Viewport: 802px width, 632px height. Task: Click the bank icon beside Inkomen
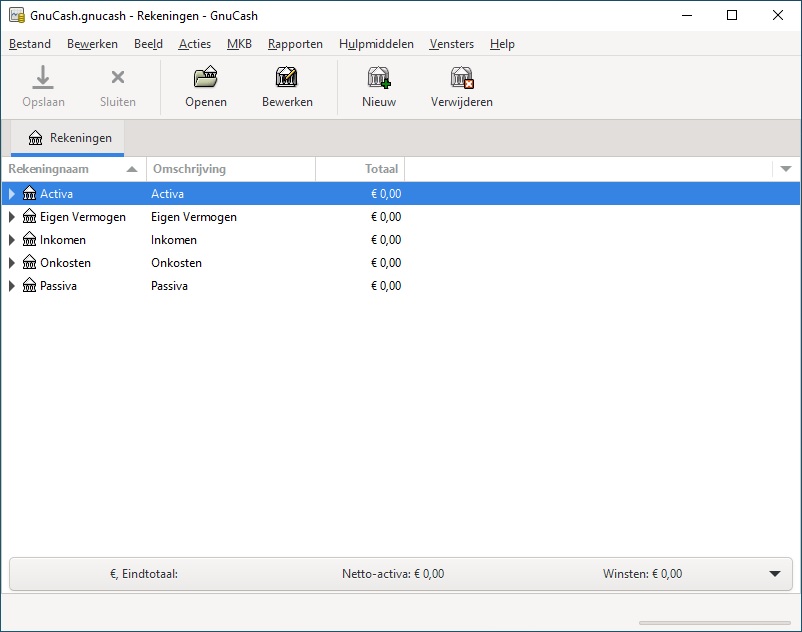tap(29, 240)
